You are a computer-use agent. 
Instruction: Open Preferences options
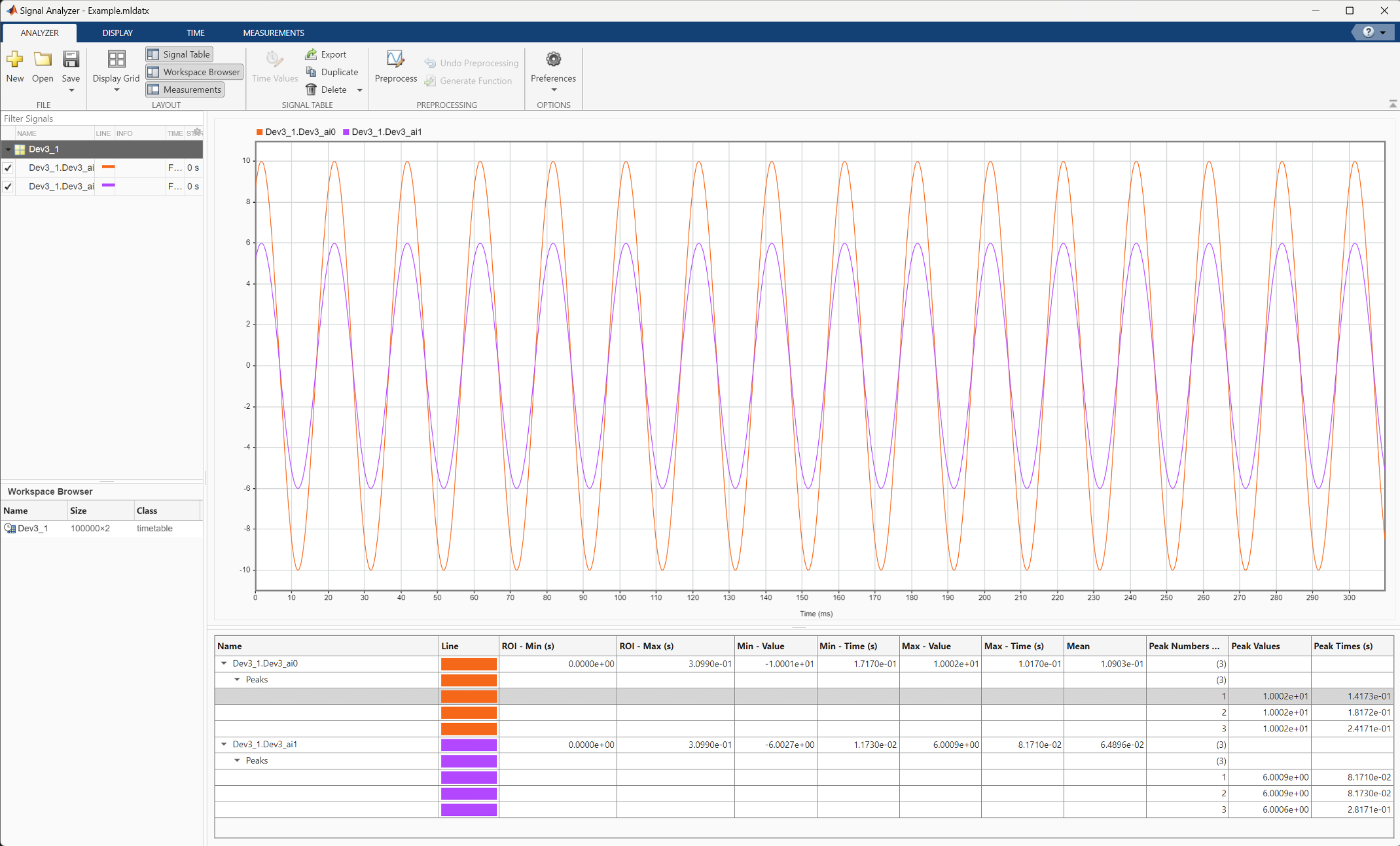click(x=552, y=68)
